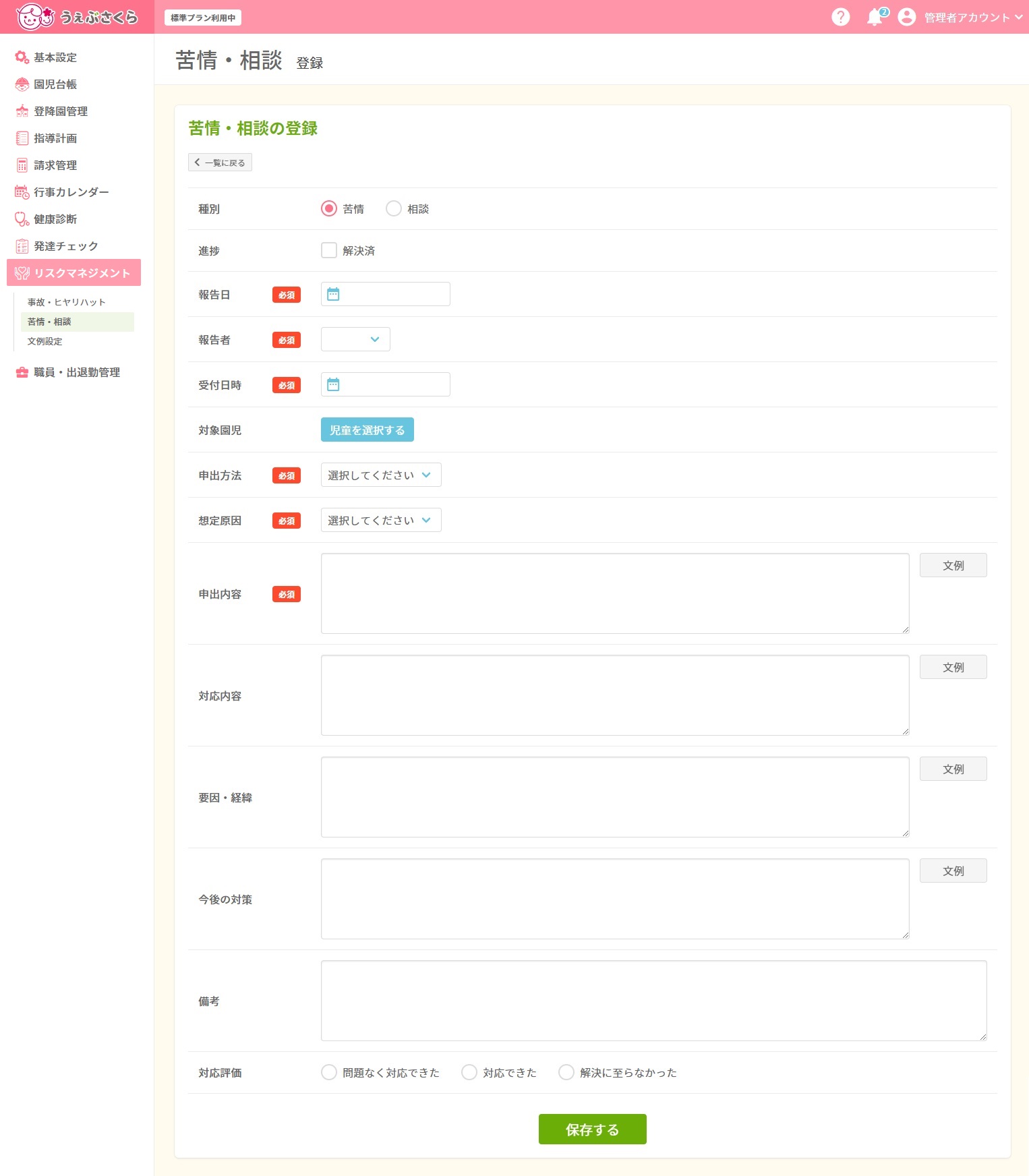Click the 行事カレンダー calendar icon
Screen dimensions: 1029x1176
[x=22, y=192]
